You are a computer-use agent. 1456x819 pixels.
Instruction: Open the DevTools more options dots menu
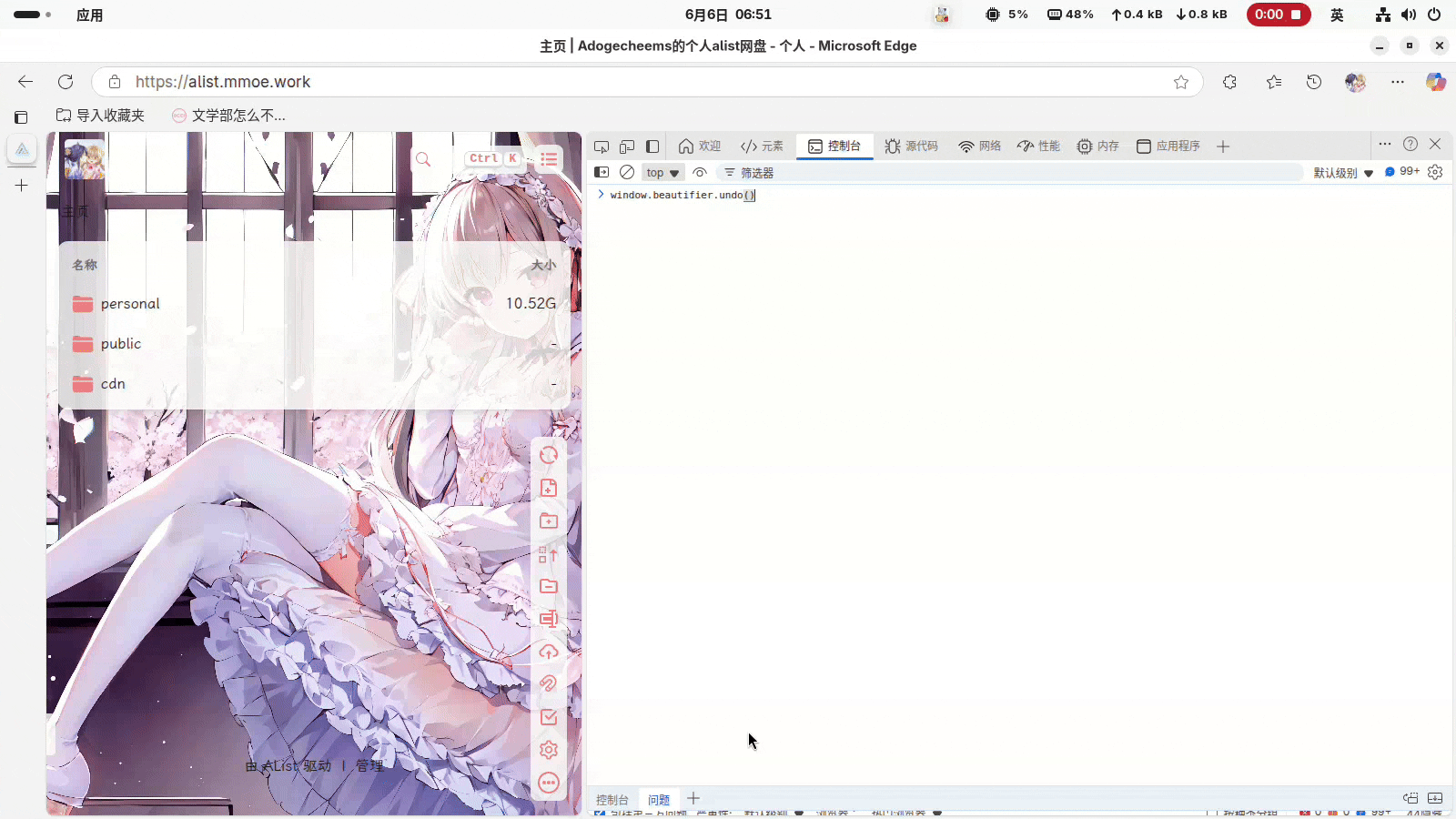pos(1385,144)
